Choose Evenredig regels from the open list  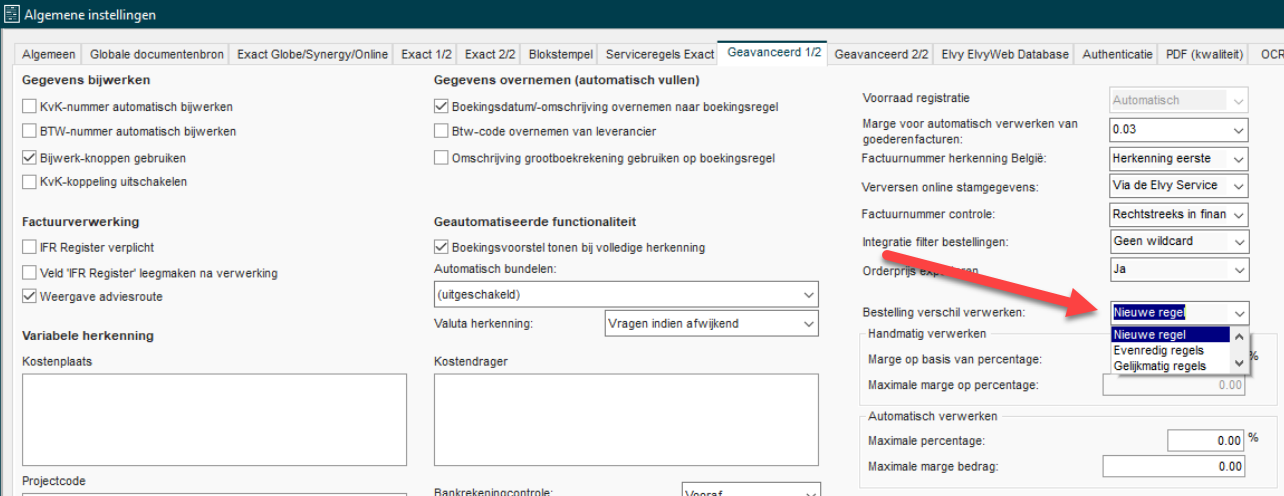click(1158, 351)
